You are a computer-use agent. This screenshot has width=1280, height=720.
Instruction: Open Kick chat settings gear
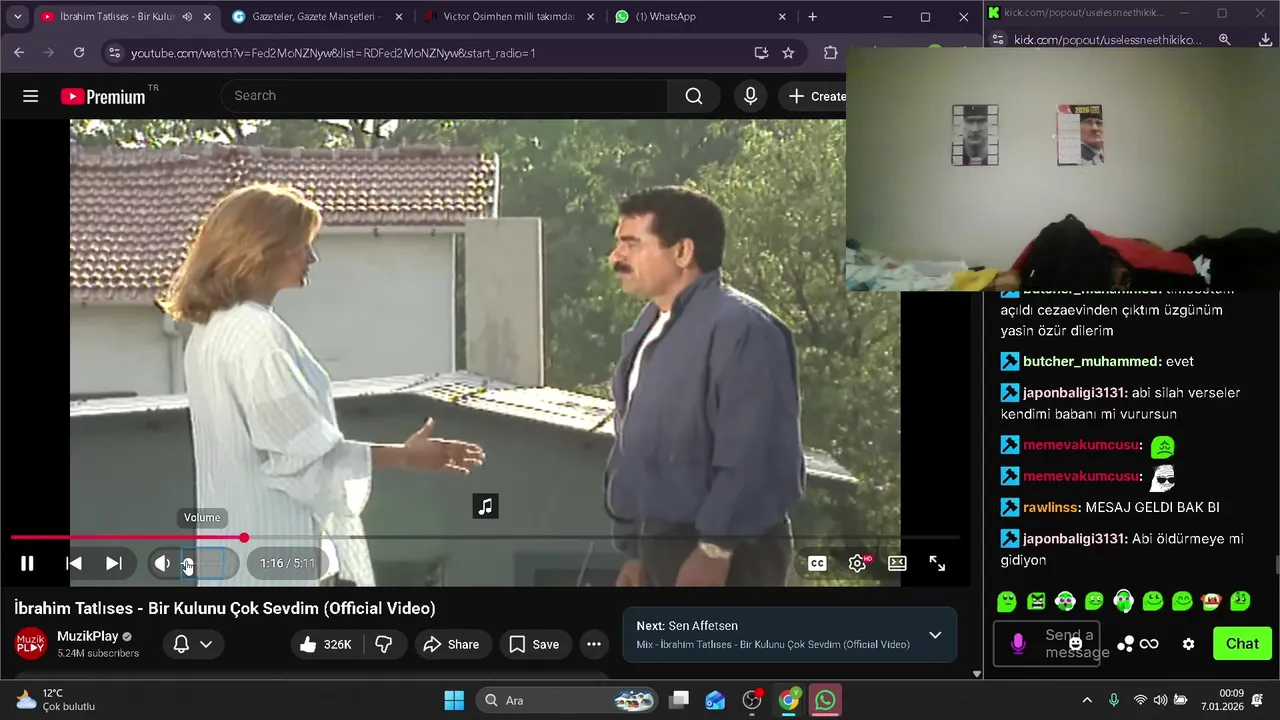1188,644
